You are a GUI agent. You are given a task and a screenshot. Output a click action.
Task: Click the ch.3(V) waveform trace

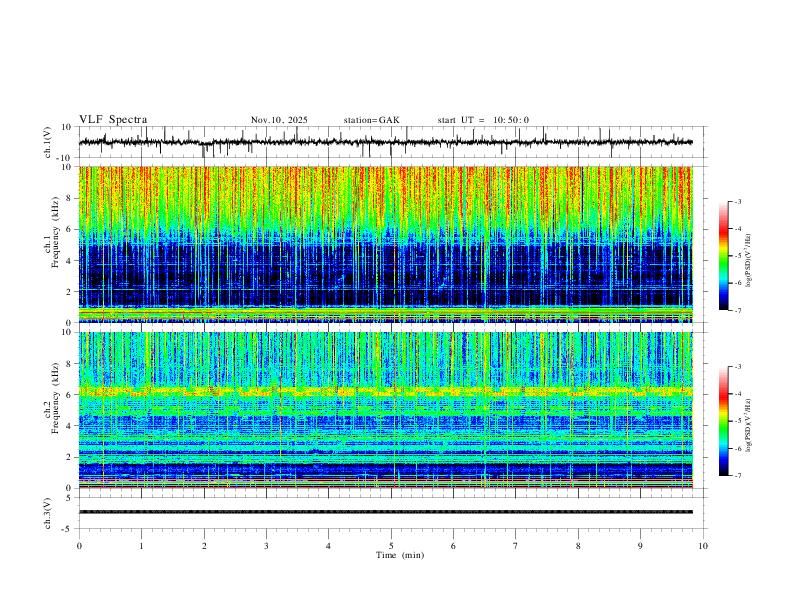[386, 512]
